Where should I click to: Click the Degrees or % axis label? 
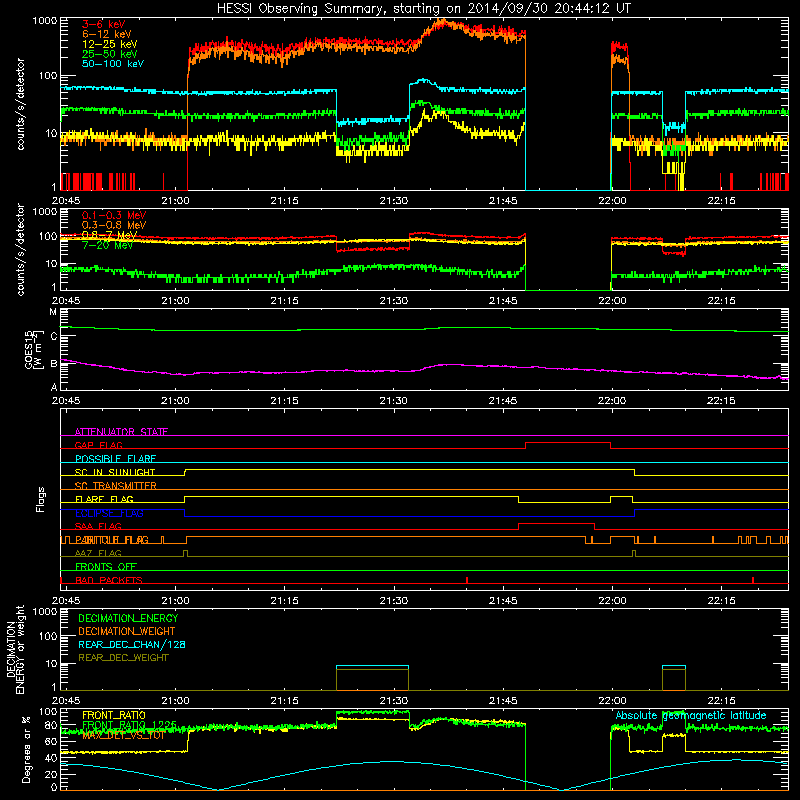26,749
